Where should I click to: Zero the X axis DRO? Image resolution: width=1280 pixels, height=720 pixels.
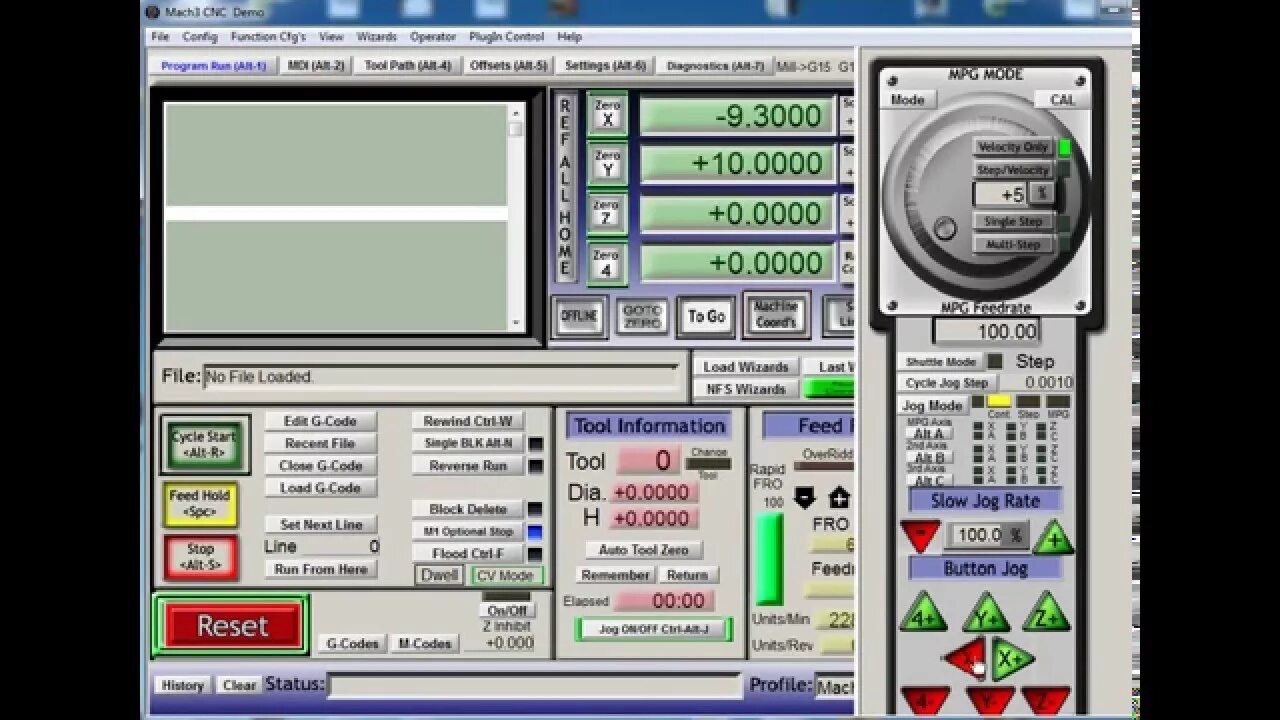(607, 114)
